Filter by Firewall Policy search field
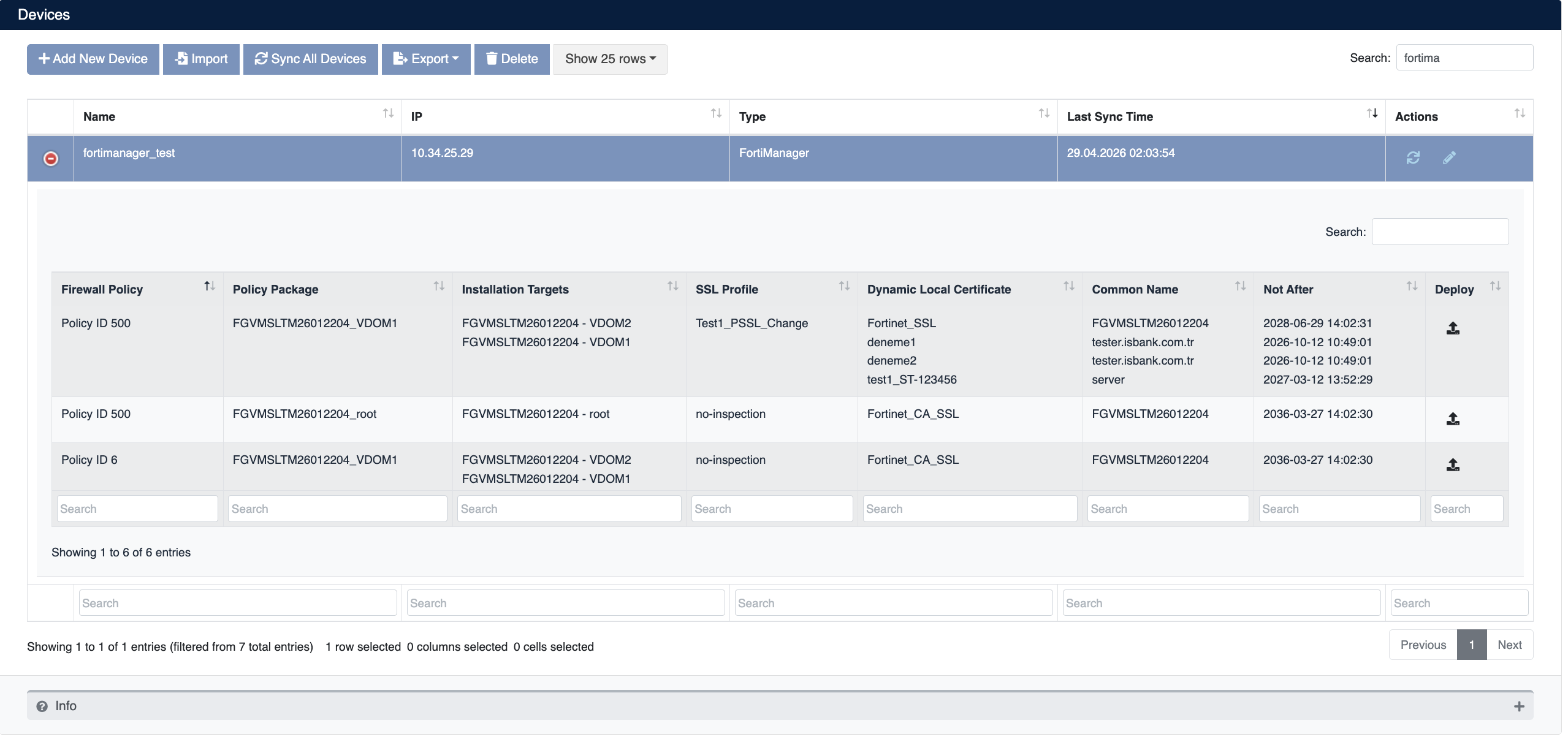This screenshot has height=739, width=1568. 137,509
